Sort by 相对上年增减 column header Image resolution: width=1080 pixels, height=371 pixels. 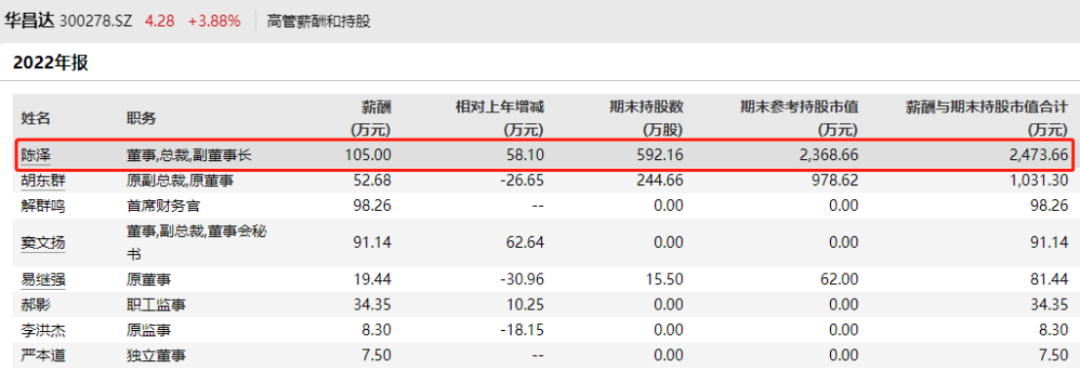coord(501,118)
